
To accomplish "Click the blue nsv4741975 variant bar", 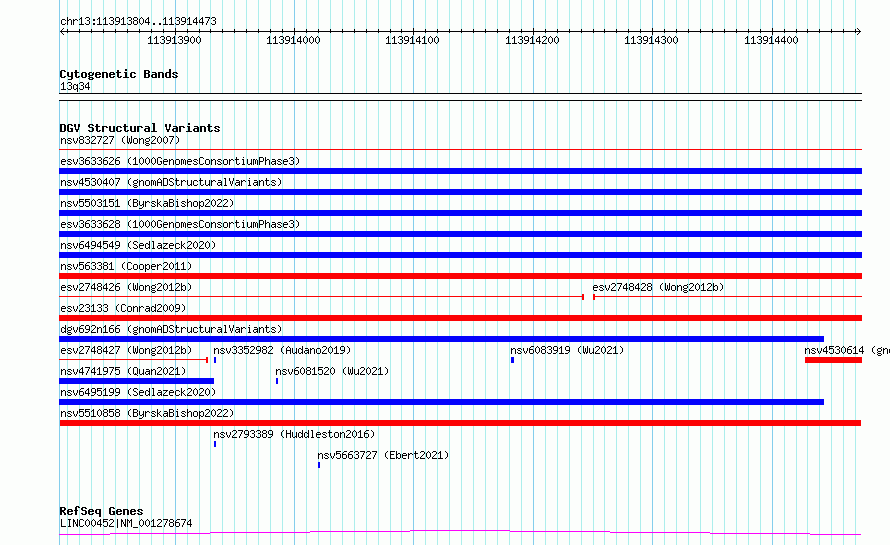I will [137, 381].
